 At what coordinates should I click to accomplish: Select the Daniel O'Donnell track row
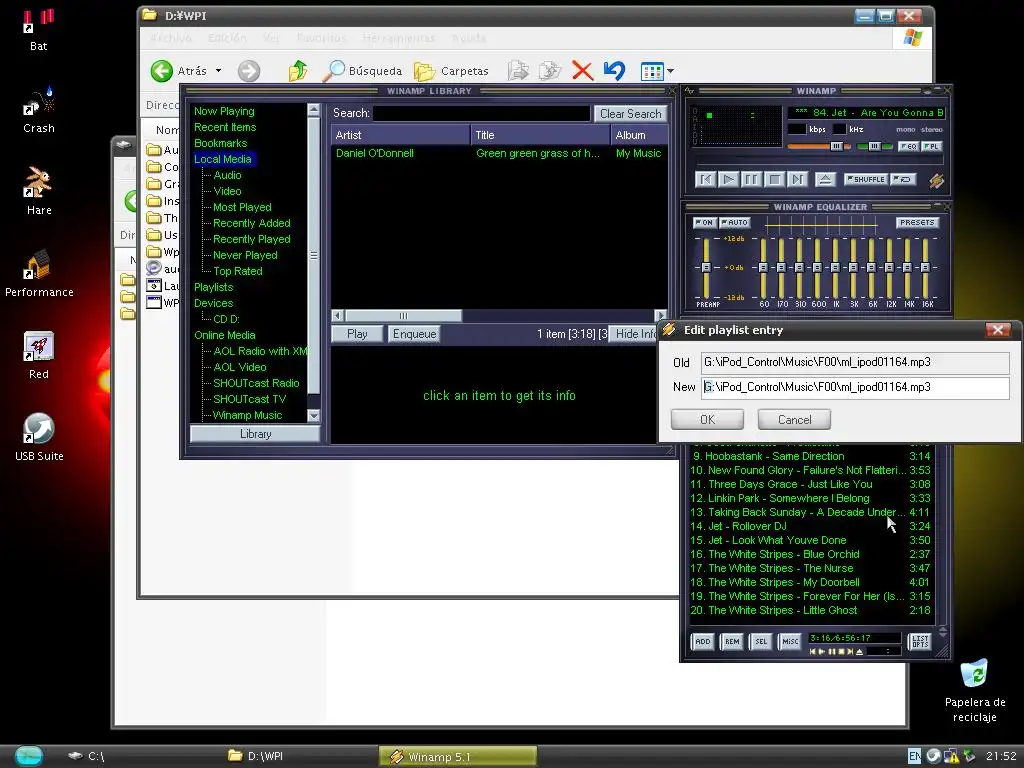499,153
